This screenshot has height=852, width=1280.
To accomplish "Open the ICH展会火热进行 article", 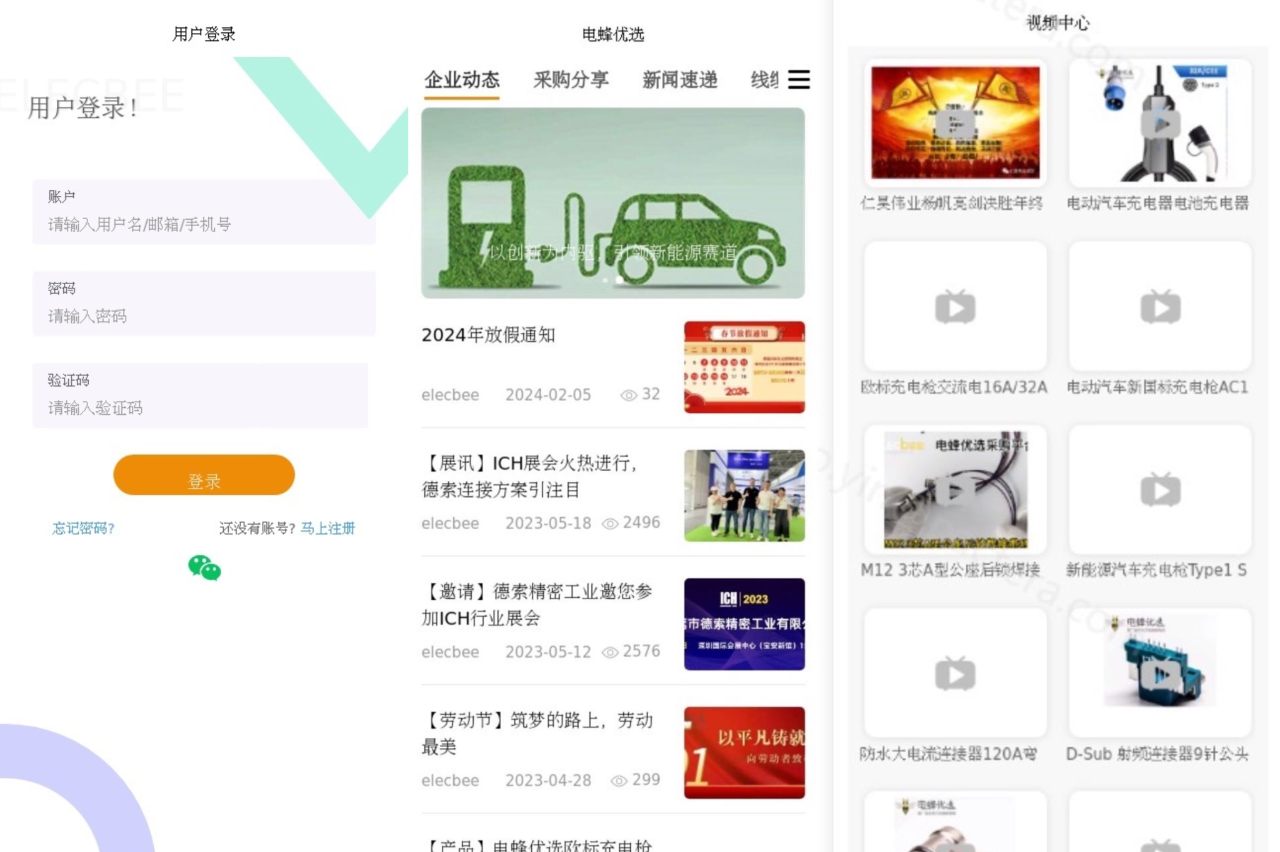I will 529,476.
